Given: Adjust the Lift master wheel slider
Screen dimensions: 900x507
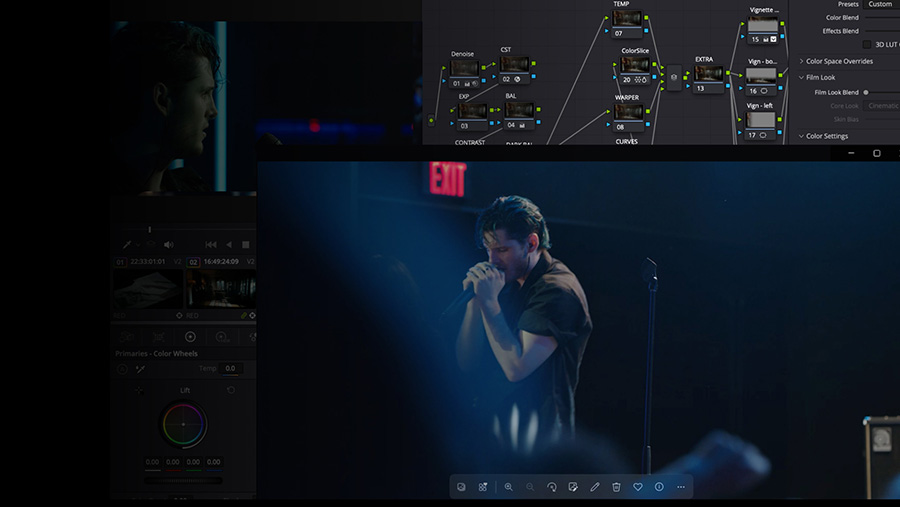Looking at the screenshot, I should pyautogui.click(x=183, y=480).
